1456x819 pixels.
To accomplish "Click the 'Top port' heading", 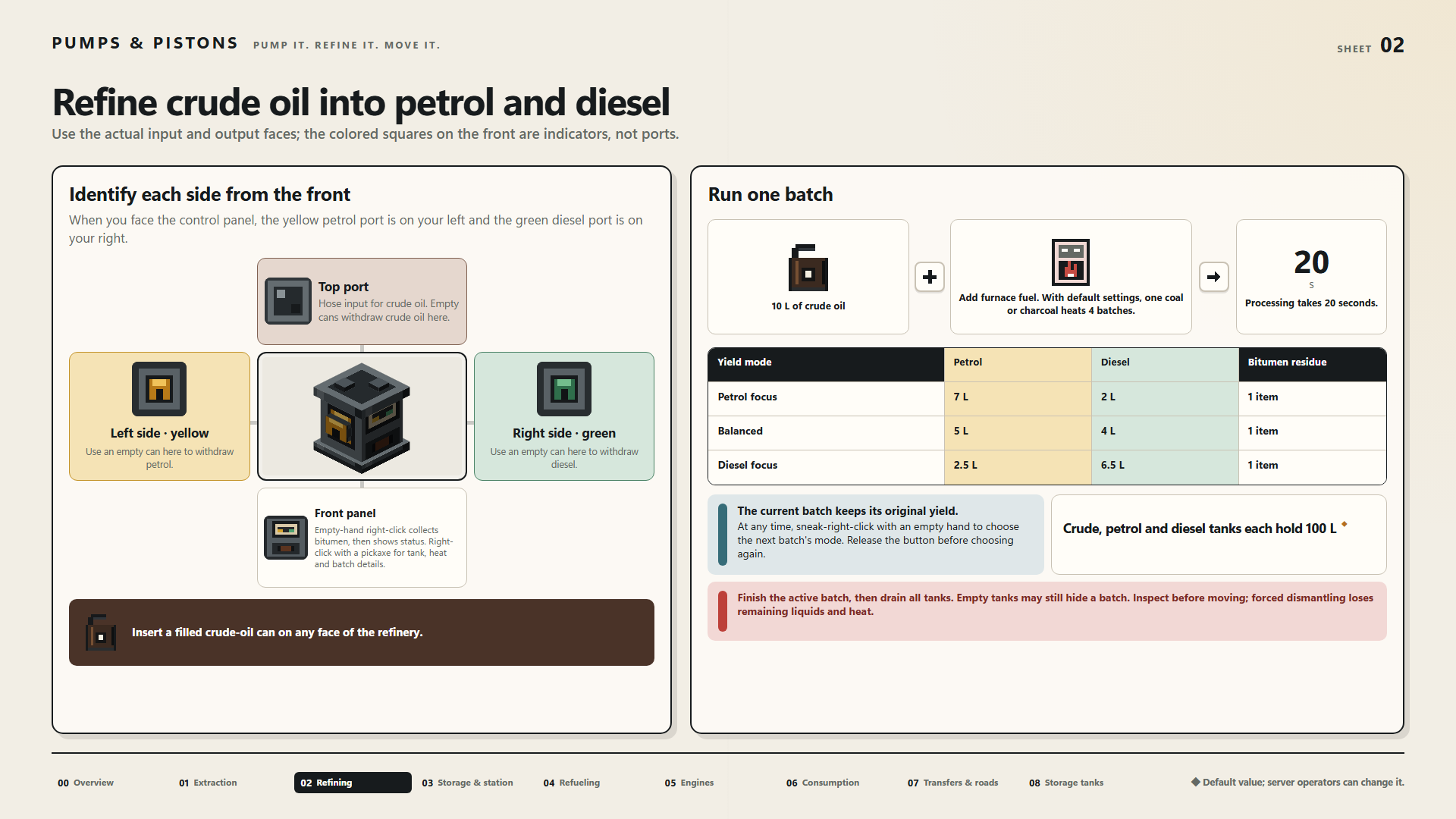I will tap(344, 287).
